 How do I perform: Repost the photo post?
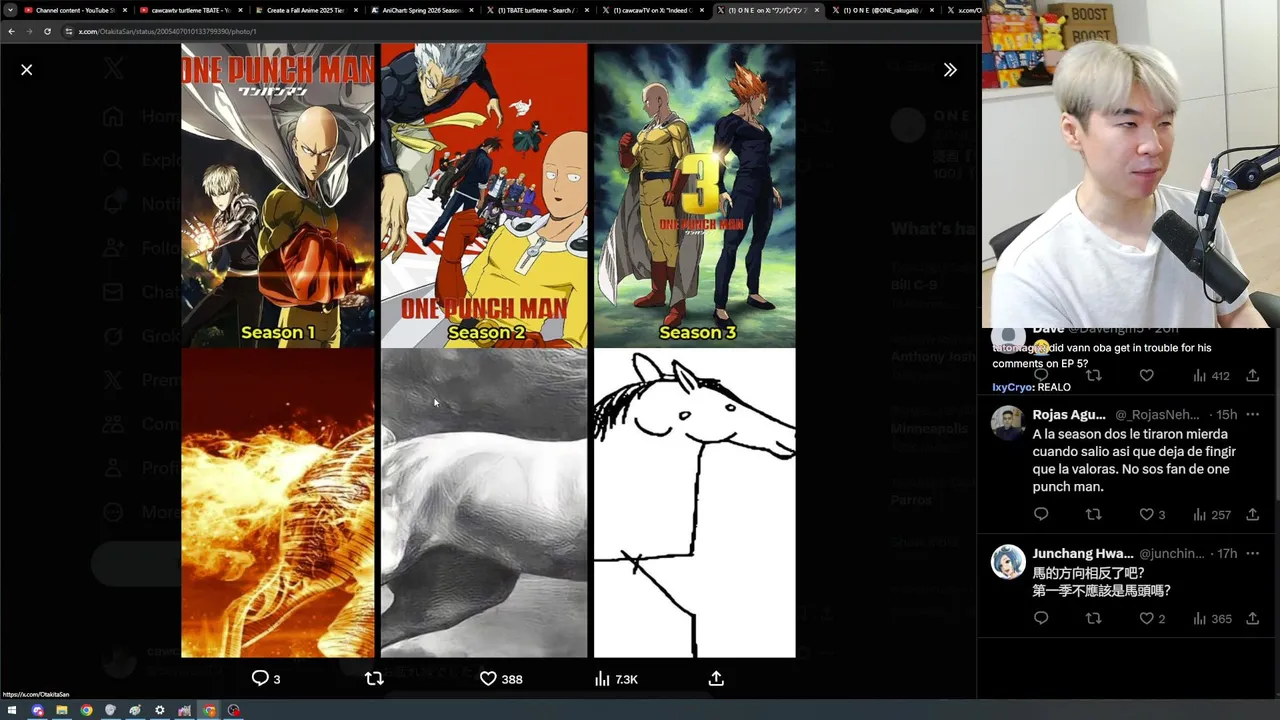[x=374, y=679]
